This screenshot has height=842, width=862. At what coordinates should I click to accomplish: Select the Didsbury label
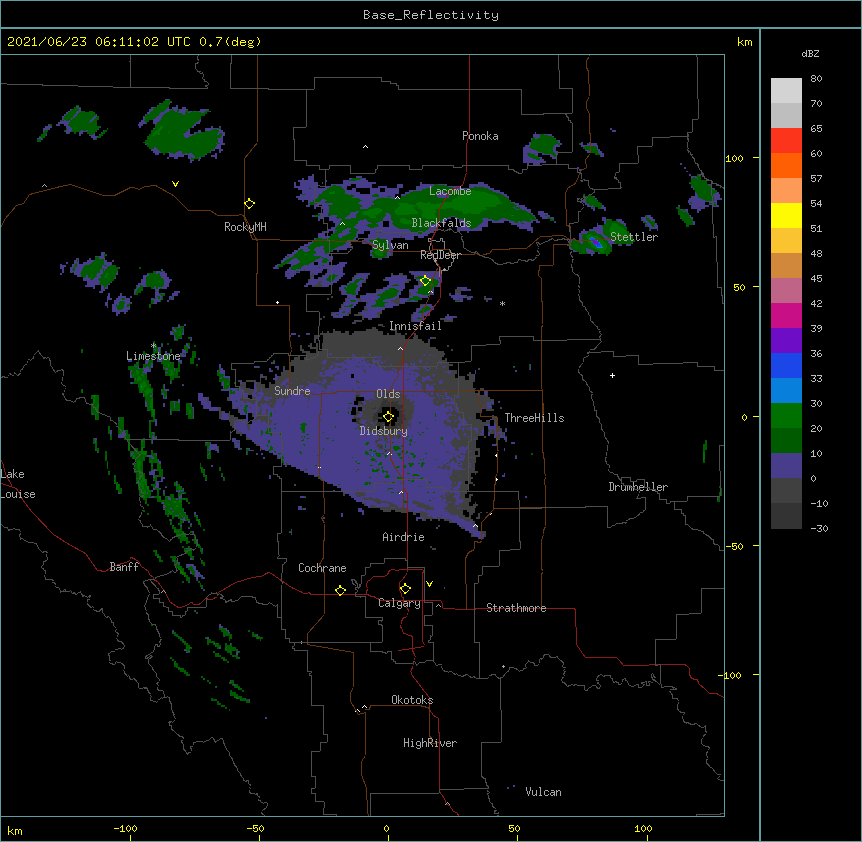point(384,431)
